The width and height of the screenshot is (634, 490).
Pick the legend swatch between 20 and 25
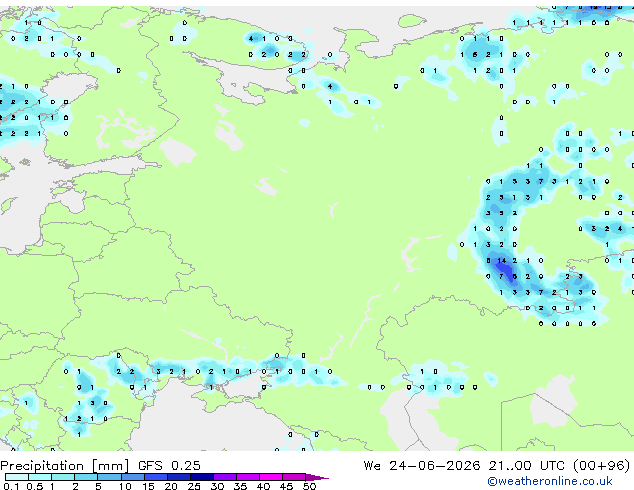(179, 477)
